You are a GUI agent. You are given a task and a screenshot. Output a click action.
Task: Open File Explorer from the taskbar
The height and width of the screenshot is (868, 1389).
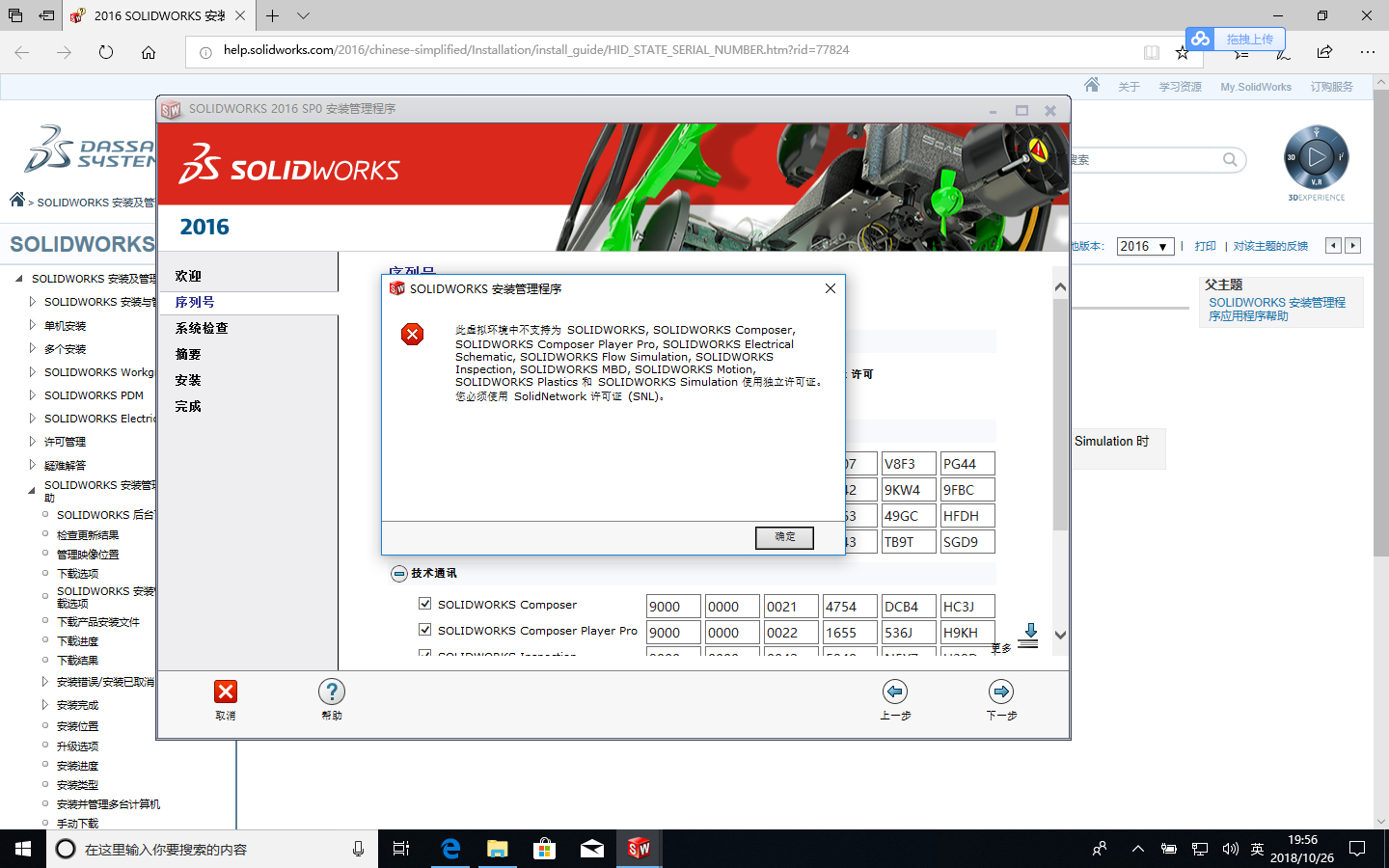pyautogui.click(x=497, y=849)
